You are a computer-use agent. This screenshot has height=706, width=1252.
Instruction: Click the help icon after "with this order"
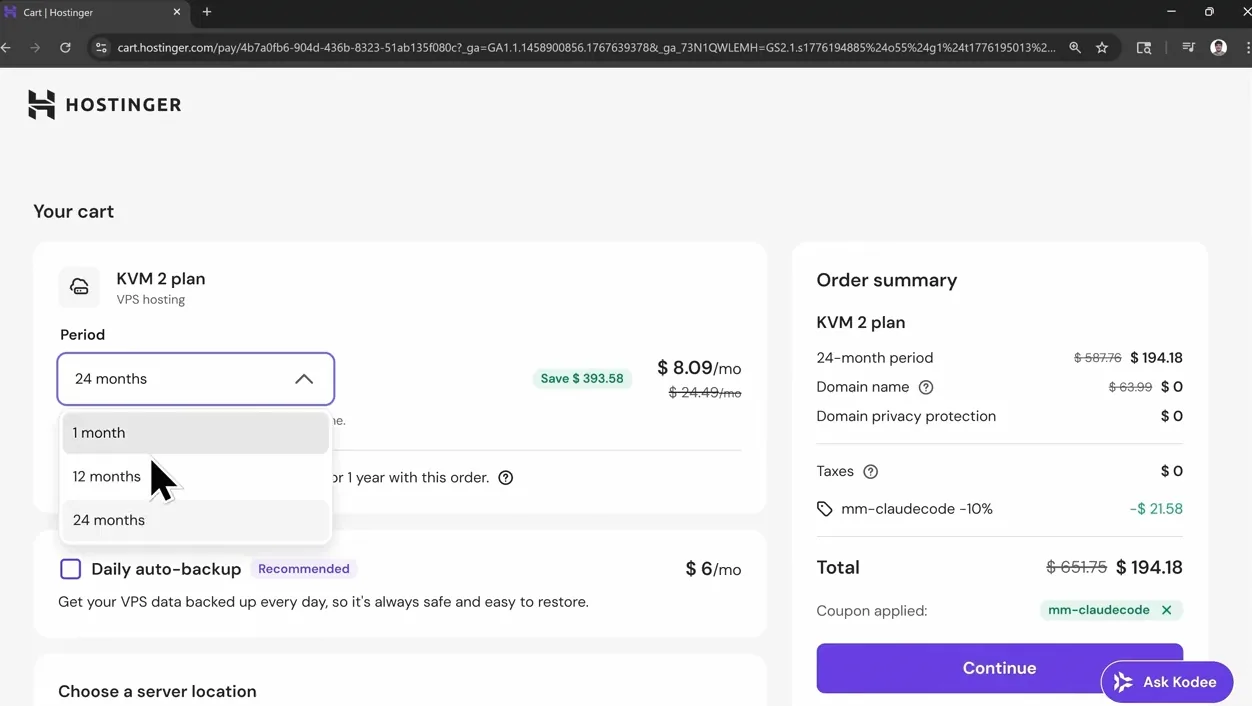coord(506,478)
